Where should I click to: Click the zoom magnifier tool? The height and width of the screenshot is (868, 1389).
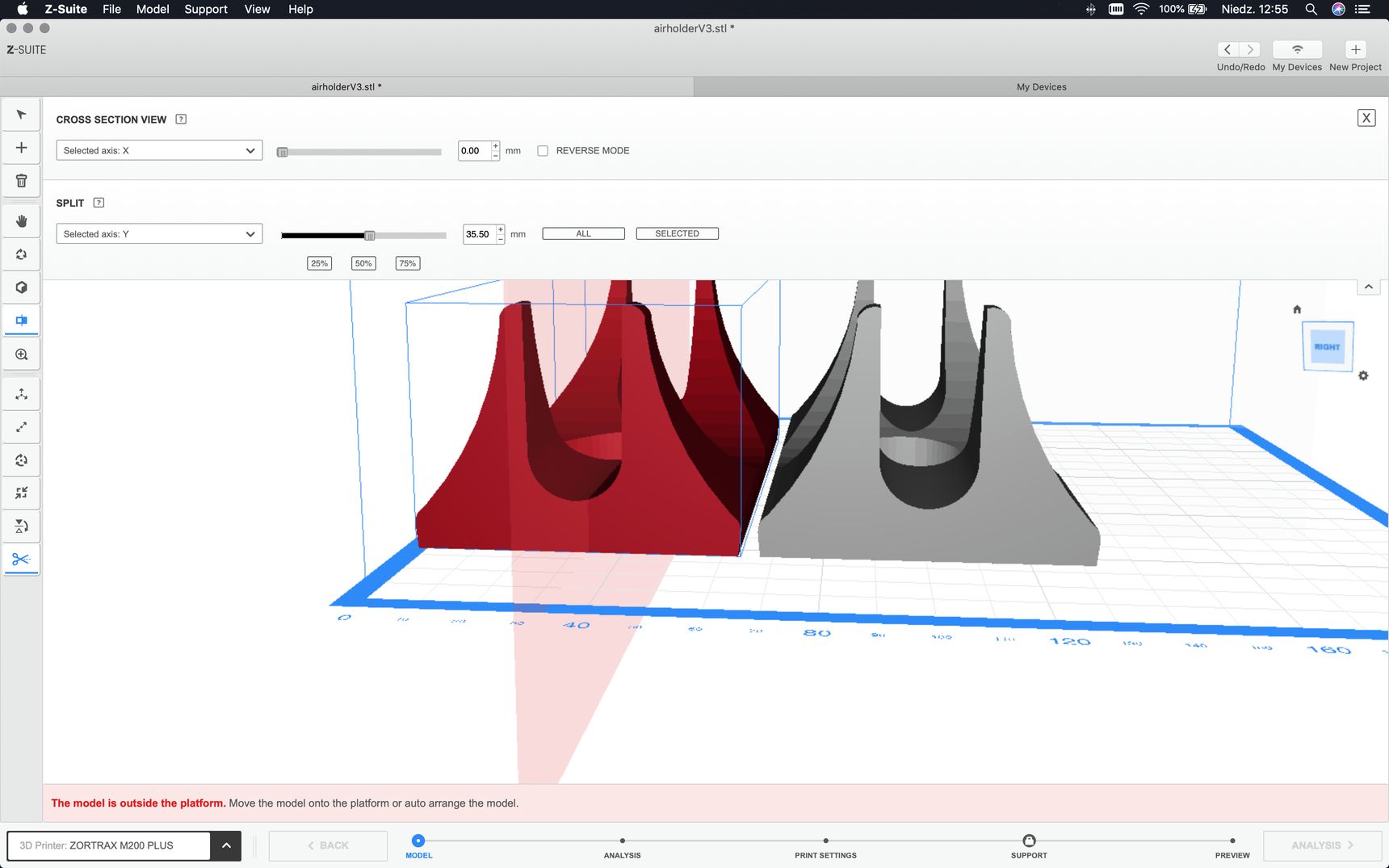tap(22, 354)
